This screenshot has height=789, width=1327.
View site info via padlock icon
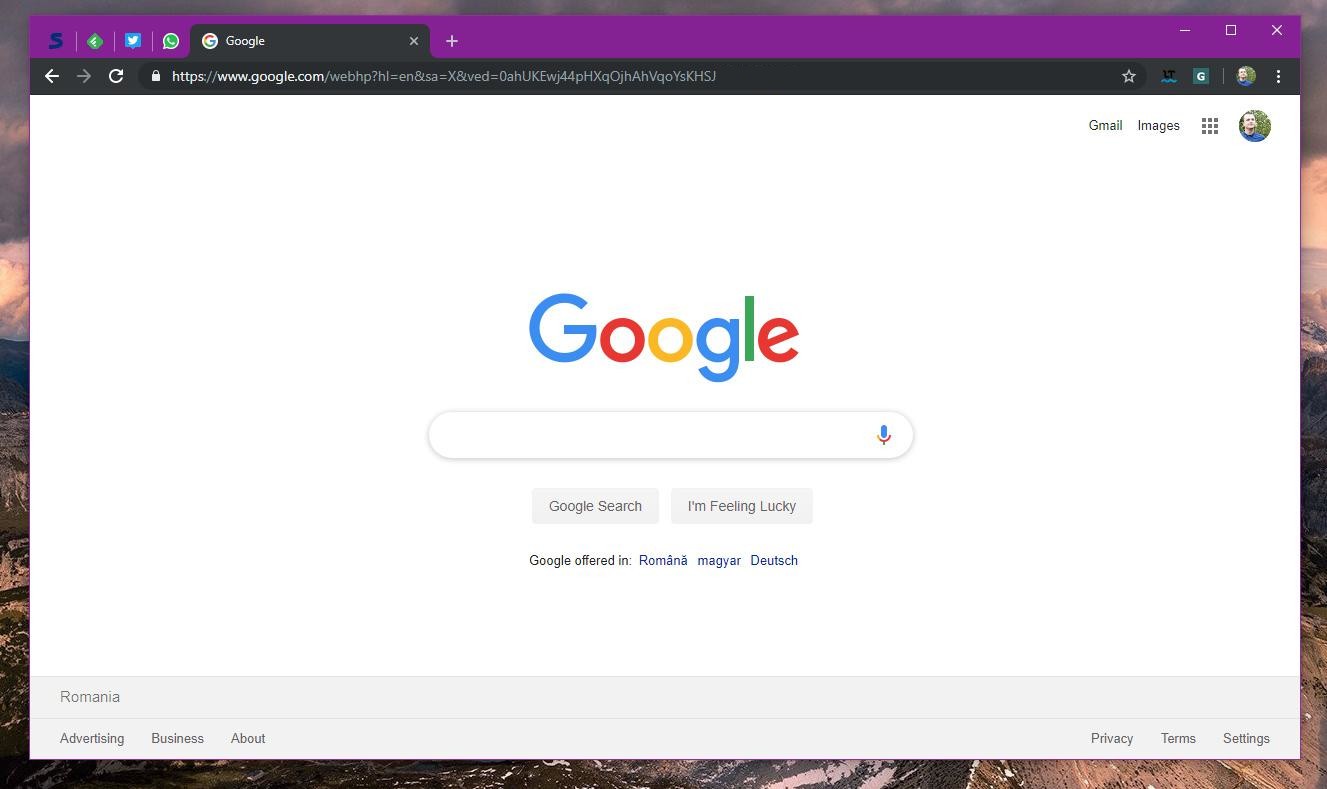tap(156, 76)
